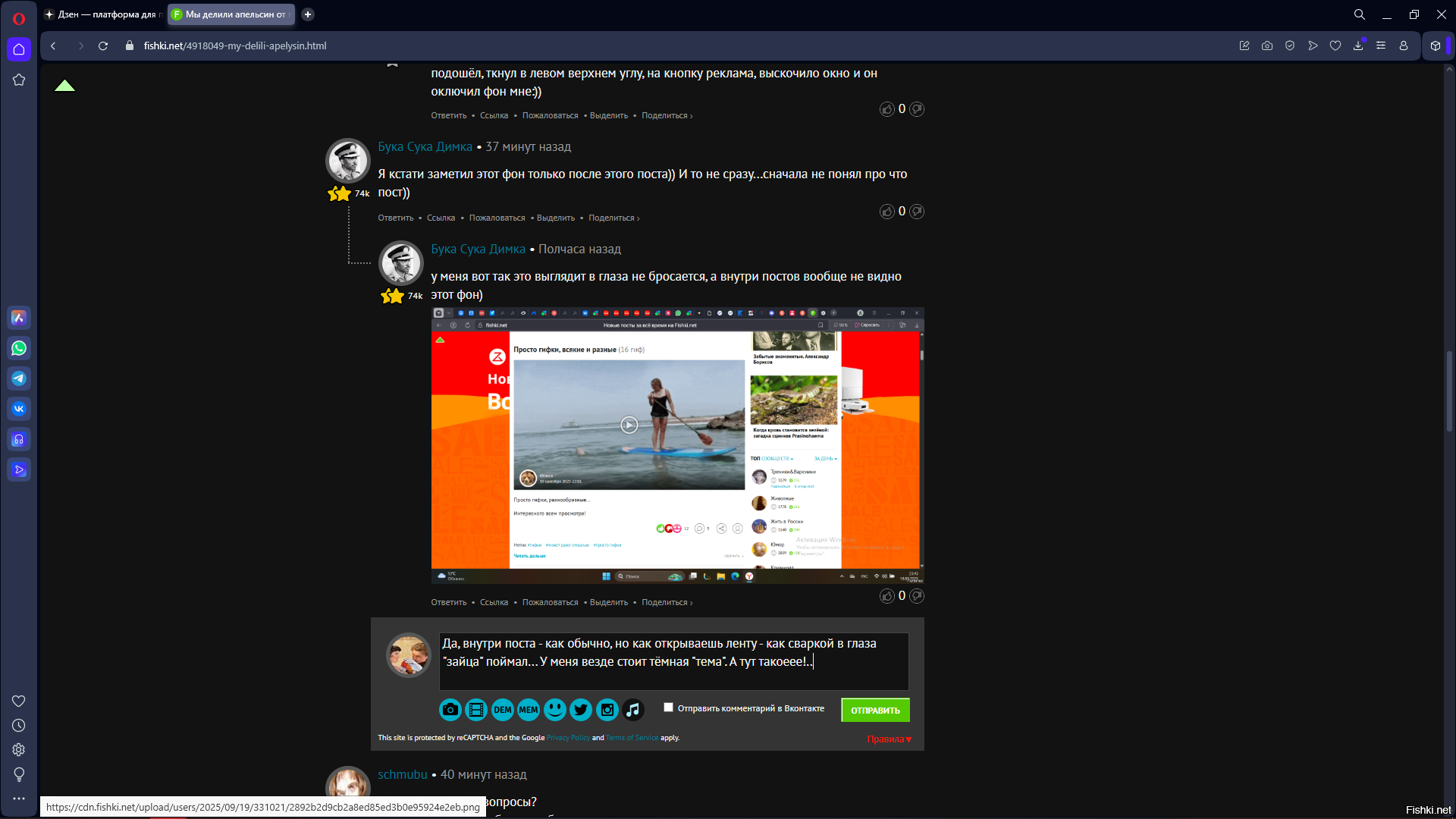Open sidebar heart pinboards icon

pos(19,701)
